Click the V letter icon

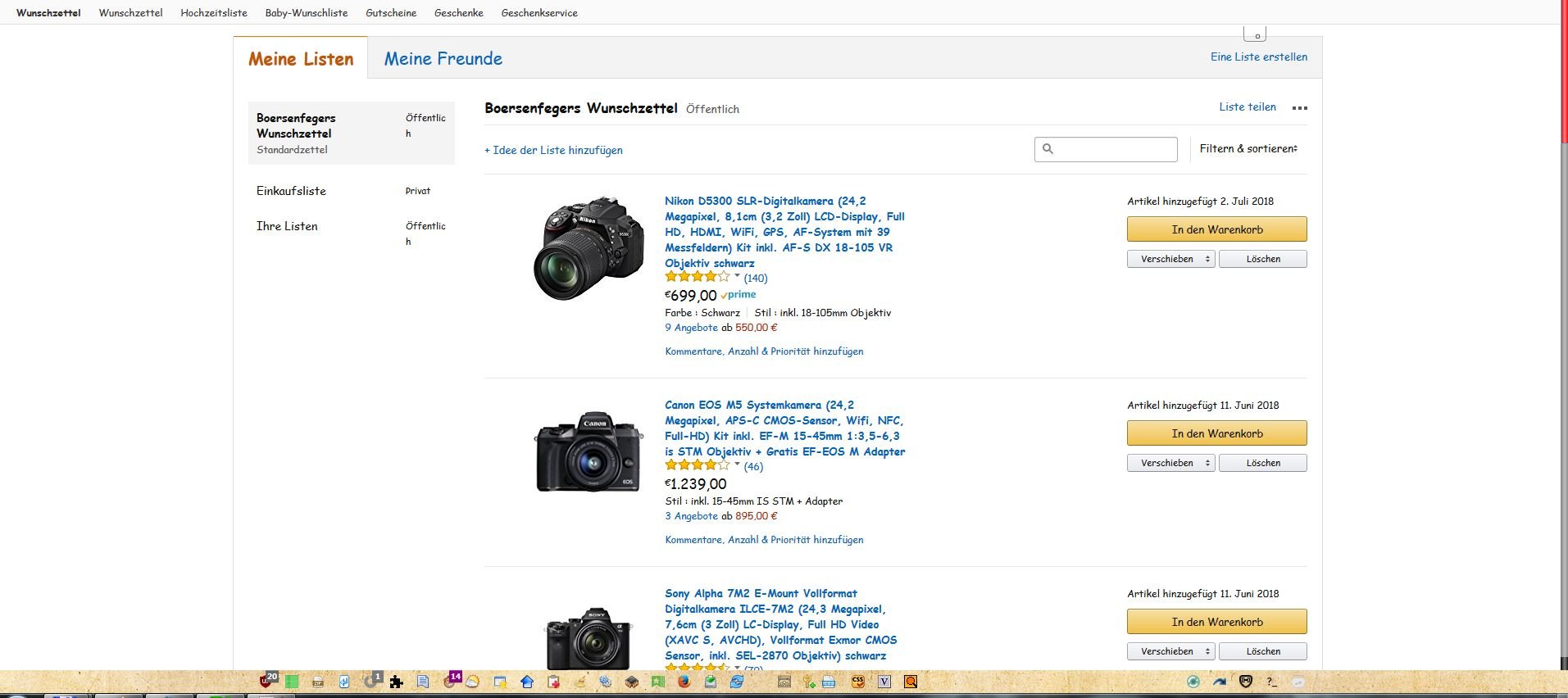click(x=884, y=682)
